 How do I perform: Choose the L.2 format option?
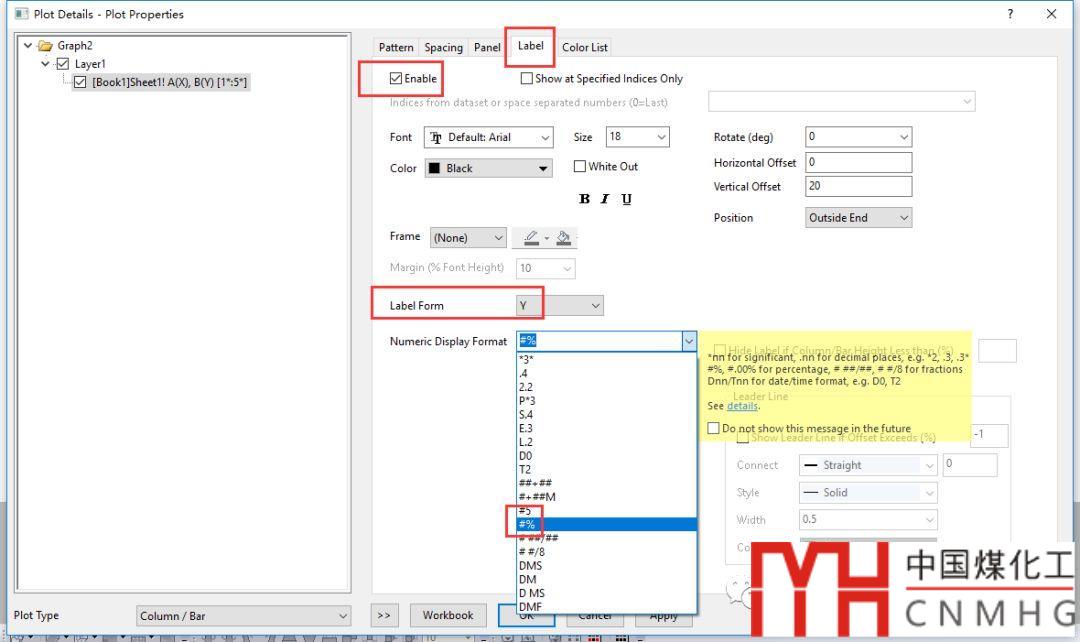(x=607, y=442)
